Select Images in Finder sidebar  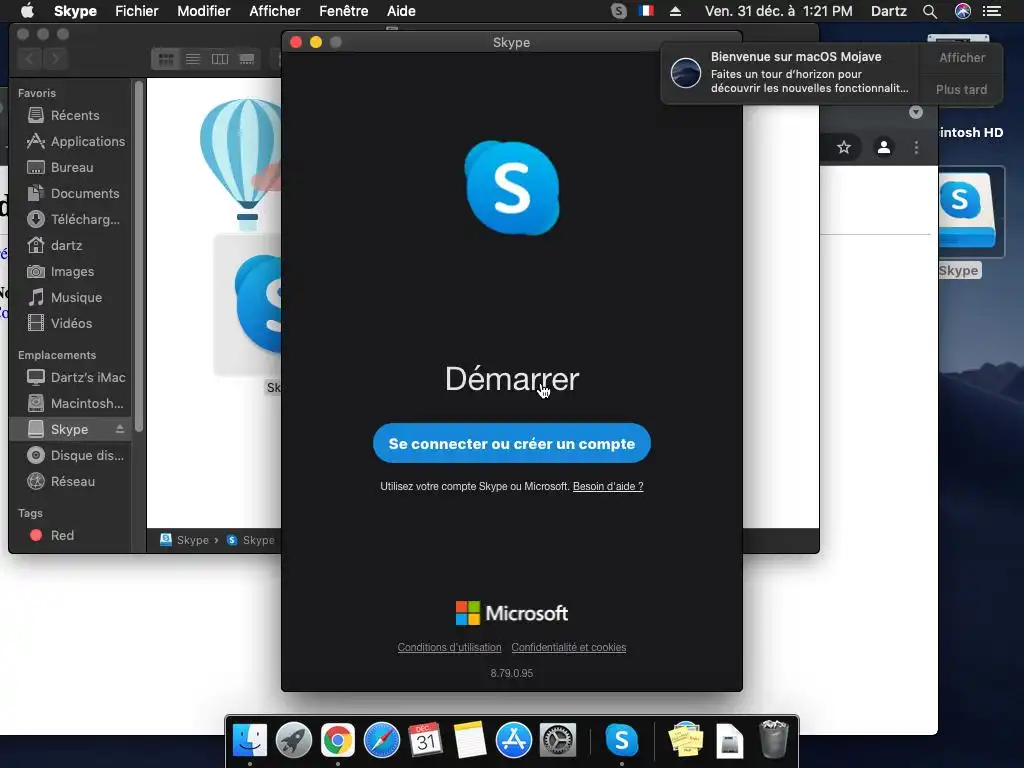pyautogui.click(x=70, y=271)
